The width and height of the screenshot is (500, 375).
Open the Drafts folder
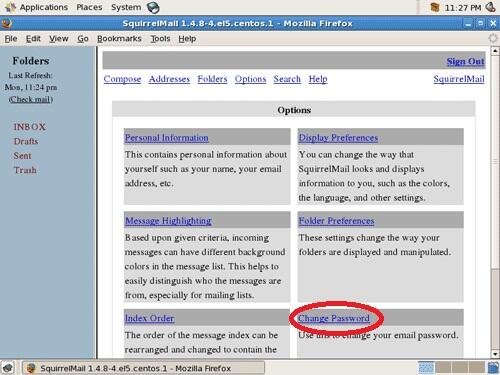(26, 141)
